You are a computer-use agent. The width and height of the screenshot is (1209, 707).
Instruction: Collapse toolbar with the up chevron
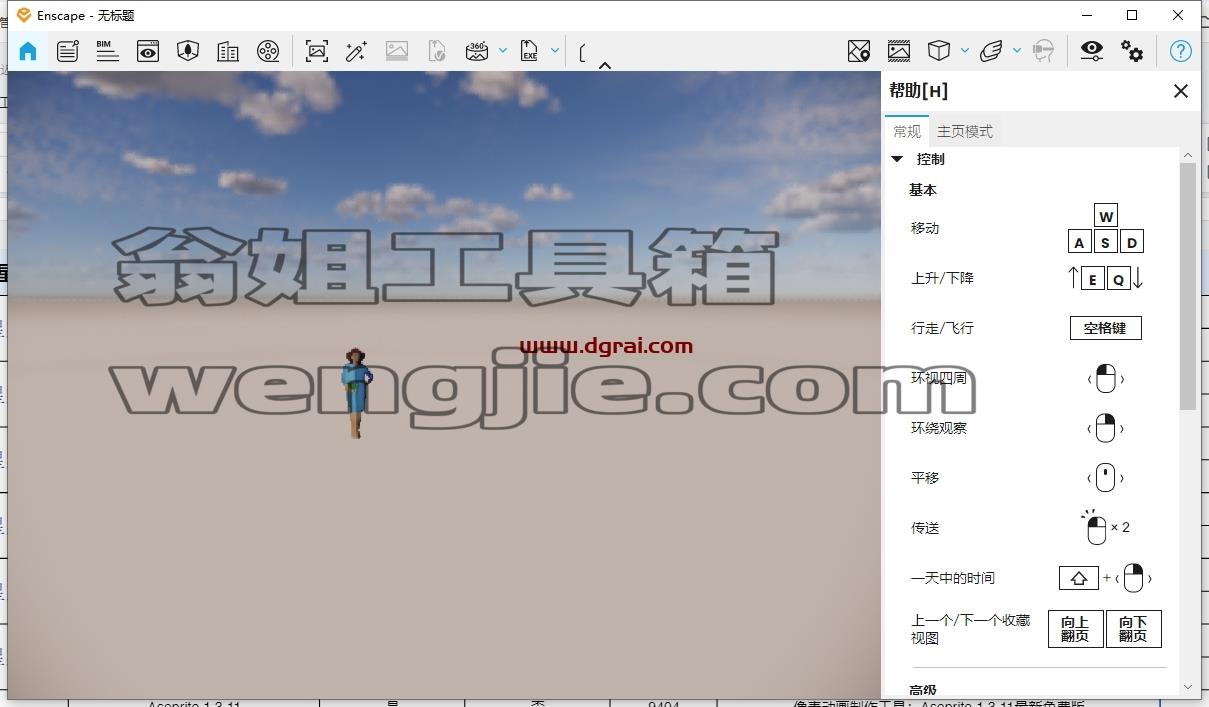point(605,65)
